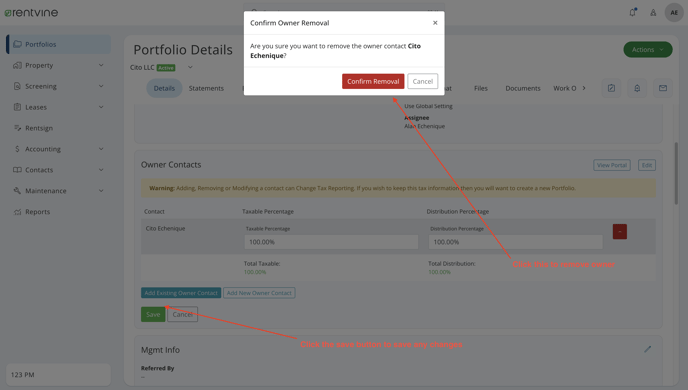Click the email envelope icon button
Image resolution: width=688 pixels, height=390 pixels.
click(x=663, y=88)
